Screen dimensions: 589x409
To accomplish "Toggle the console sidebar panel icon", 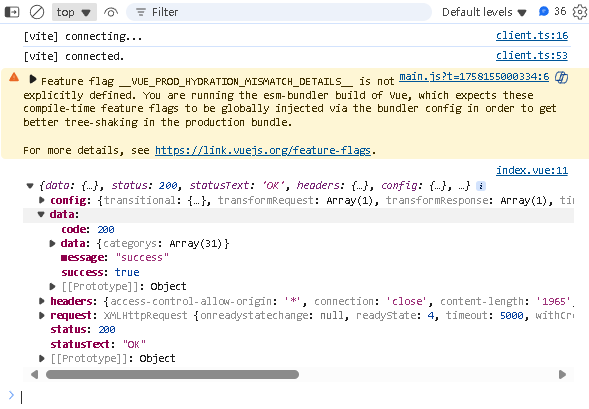I will (12, 12).
